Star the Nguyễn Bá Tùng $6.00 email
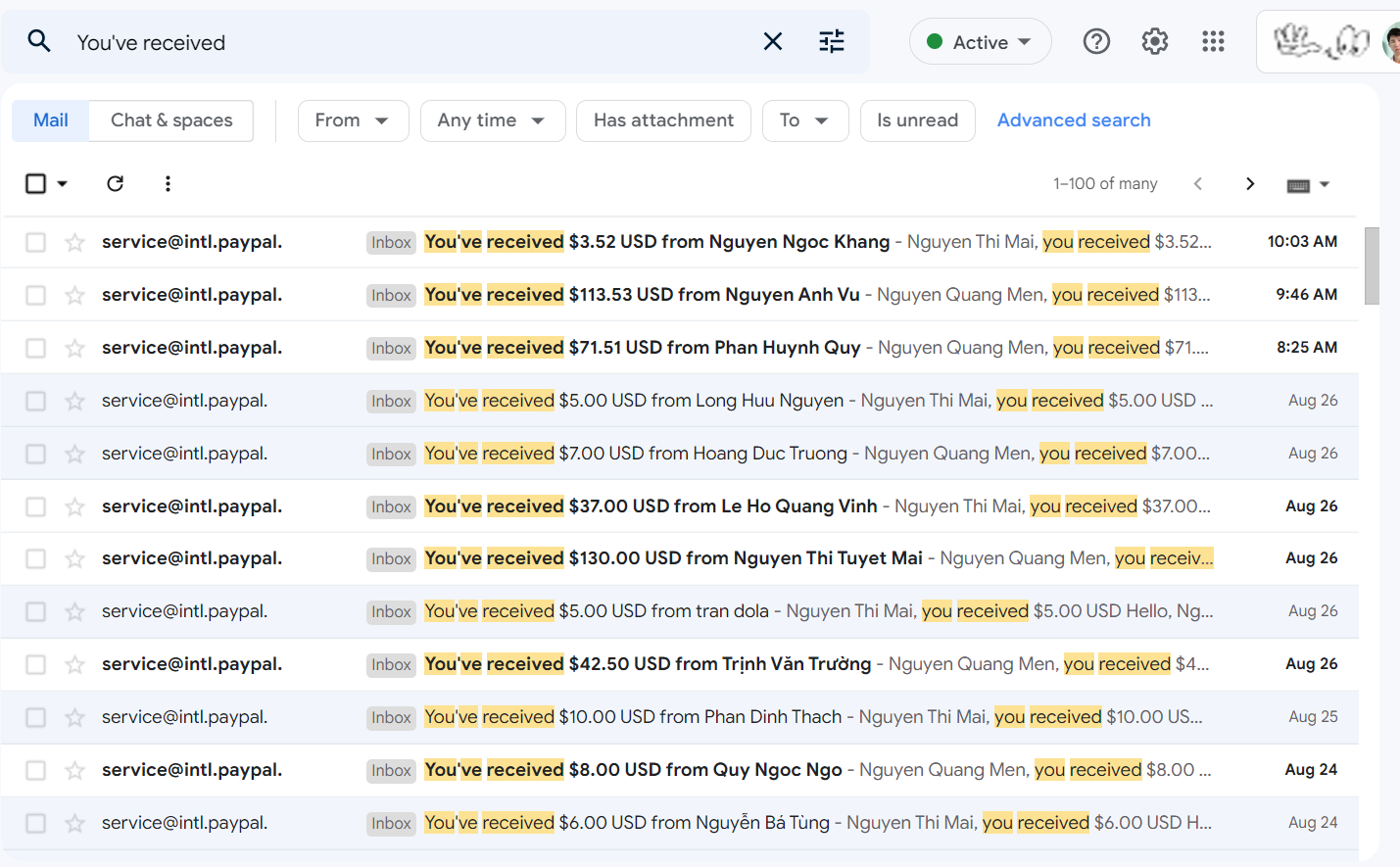1400x867 pixels. 74,823
